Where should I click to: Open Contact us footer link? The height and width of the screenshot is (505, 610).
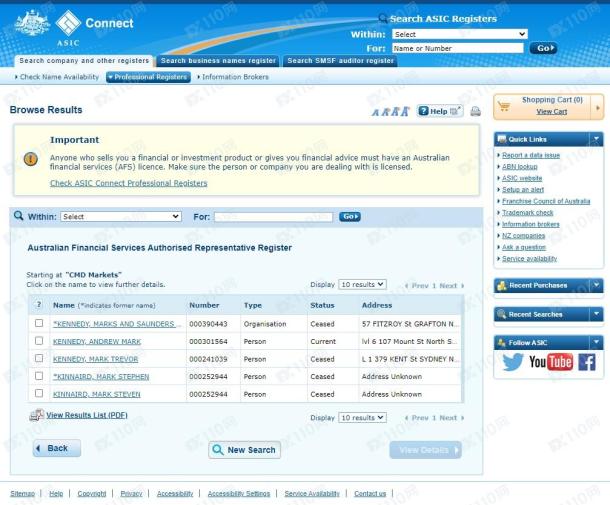[x=370, y=493]
